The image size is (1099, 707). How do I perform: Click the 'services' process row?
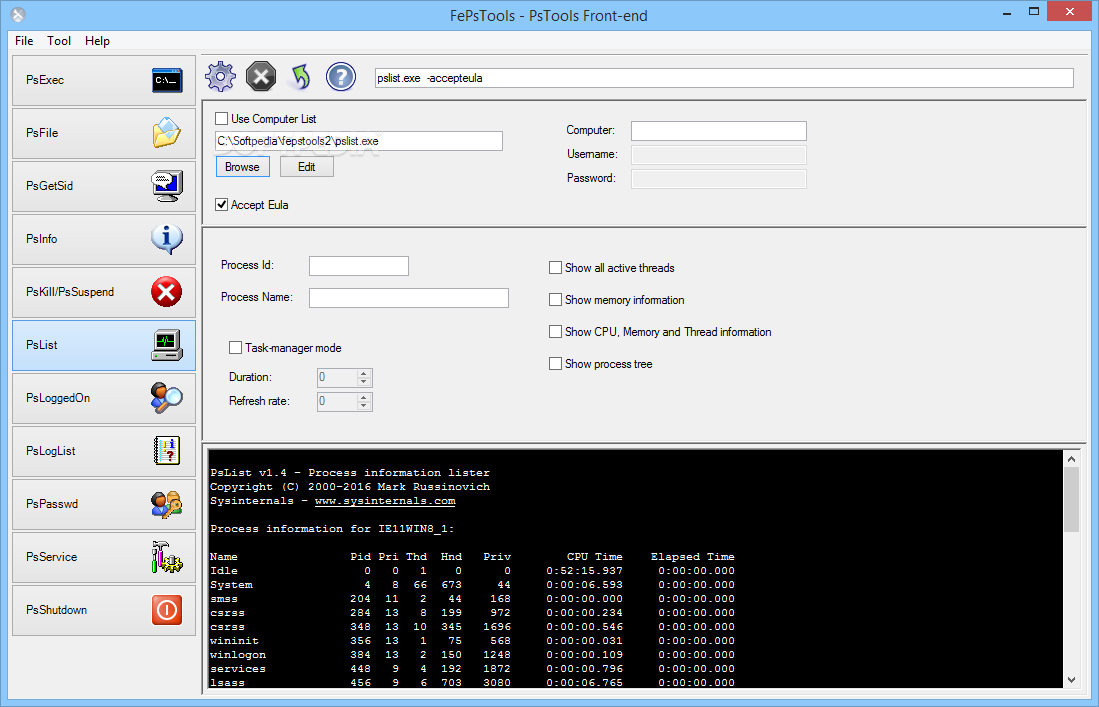coord(472,669)
